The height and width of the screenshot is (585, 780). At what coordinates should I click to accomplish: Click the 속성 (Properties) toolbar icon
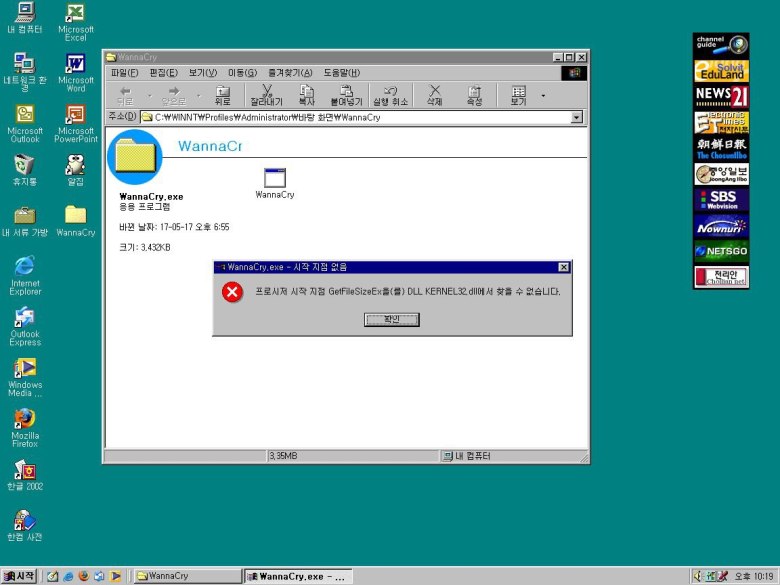coord(474,95)
